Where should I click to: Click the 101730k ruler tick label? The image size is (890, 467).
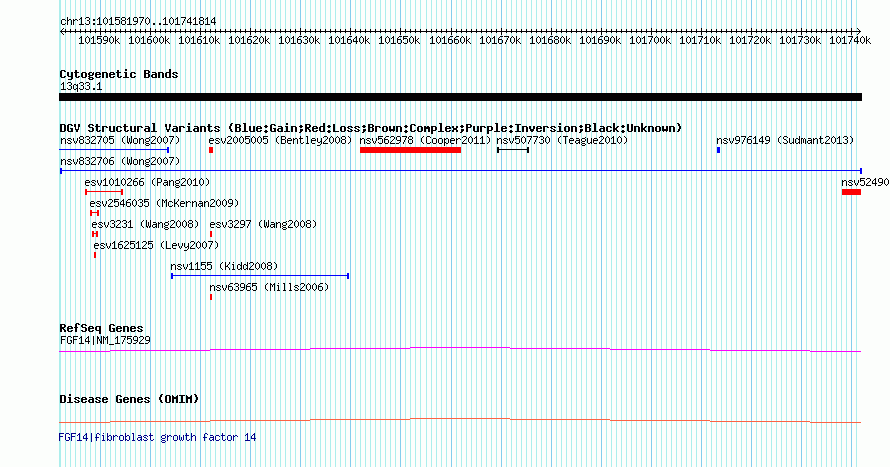click(800, 40)
